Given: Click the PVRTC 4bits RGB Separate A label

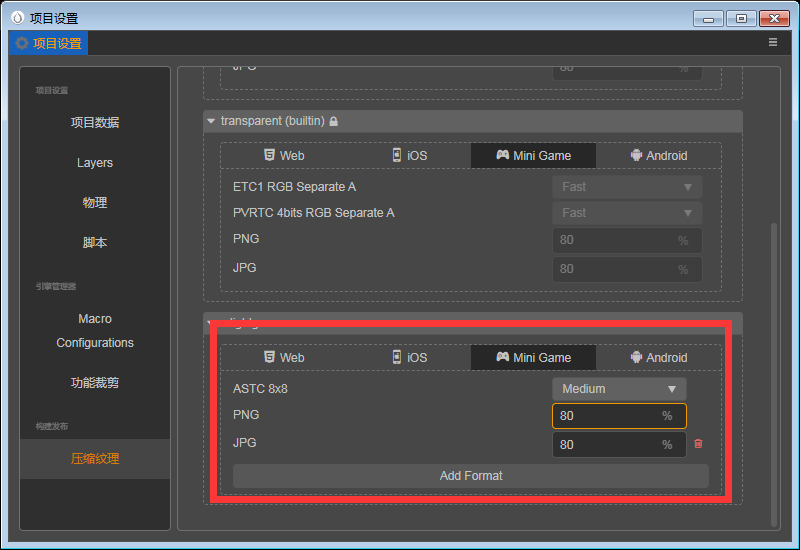Looking at the screenshot, I should click(x=314, y=213).
